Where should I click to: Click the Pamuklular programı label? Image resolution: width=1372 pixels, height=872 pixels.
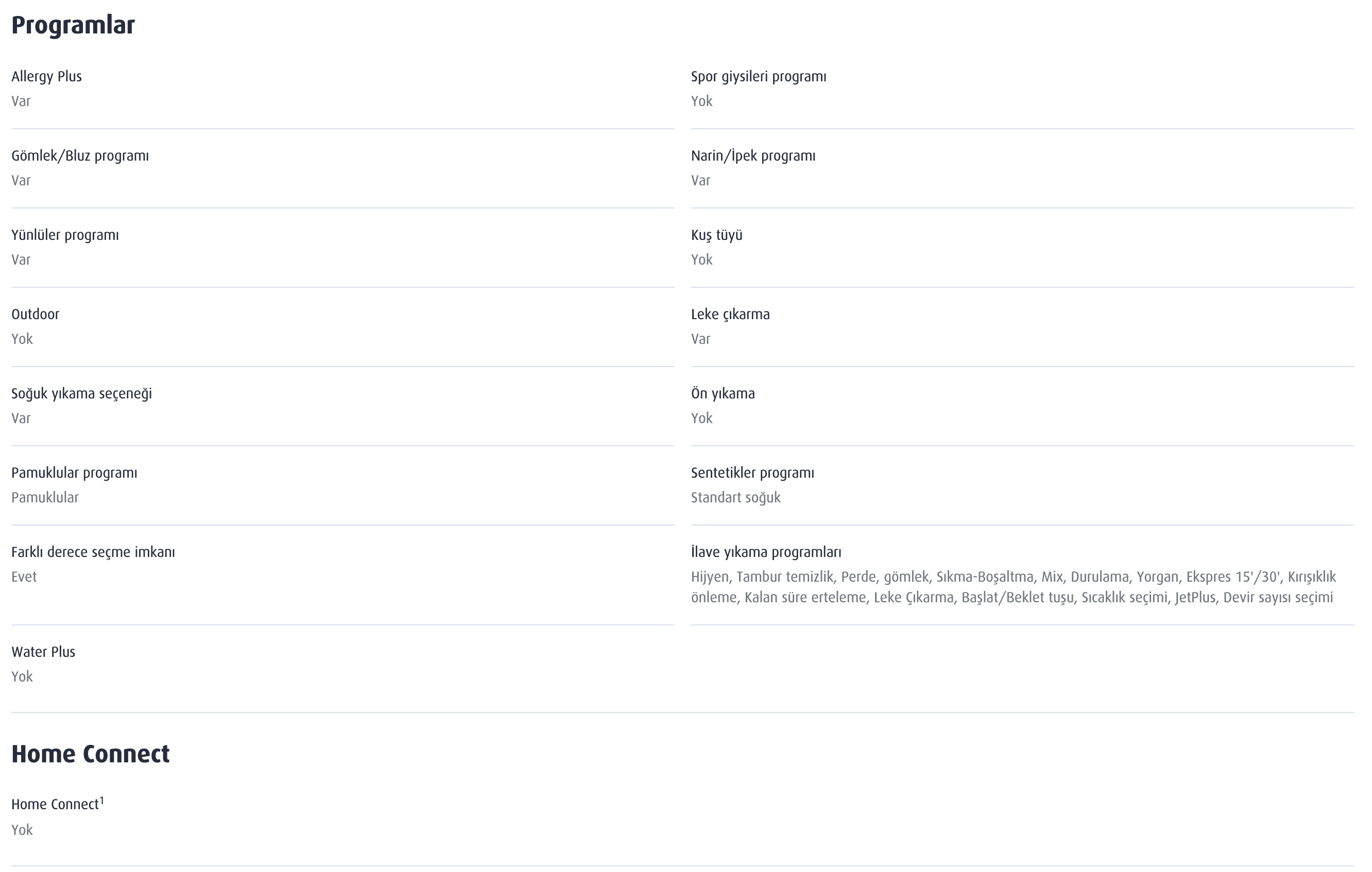pos(74,473)
